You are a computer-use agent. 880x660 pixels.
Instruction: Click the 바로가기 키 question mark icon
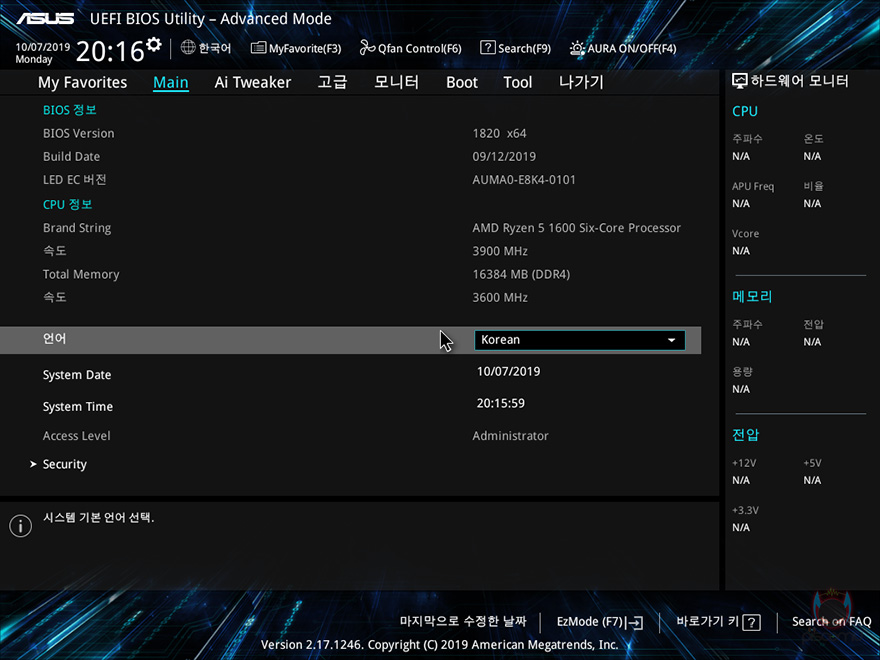tap(751, 622)
